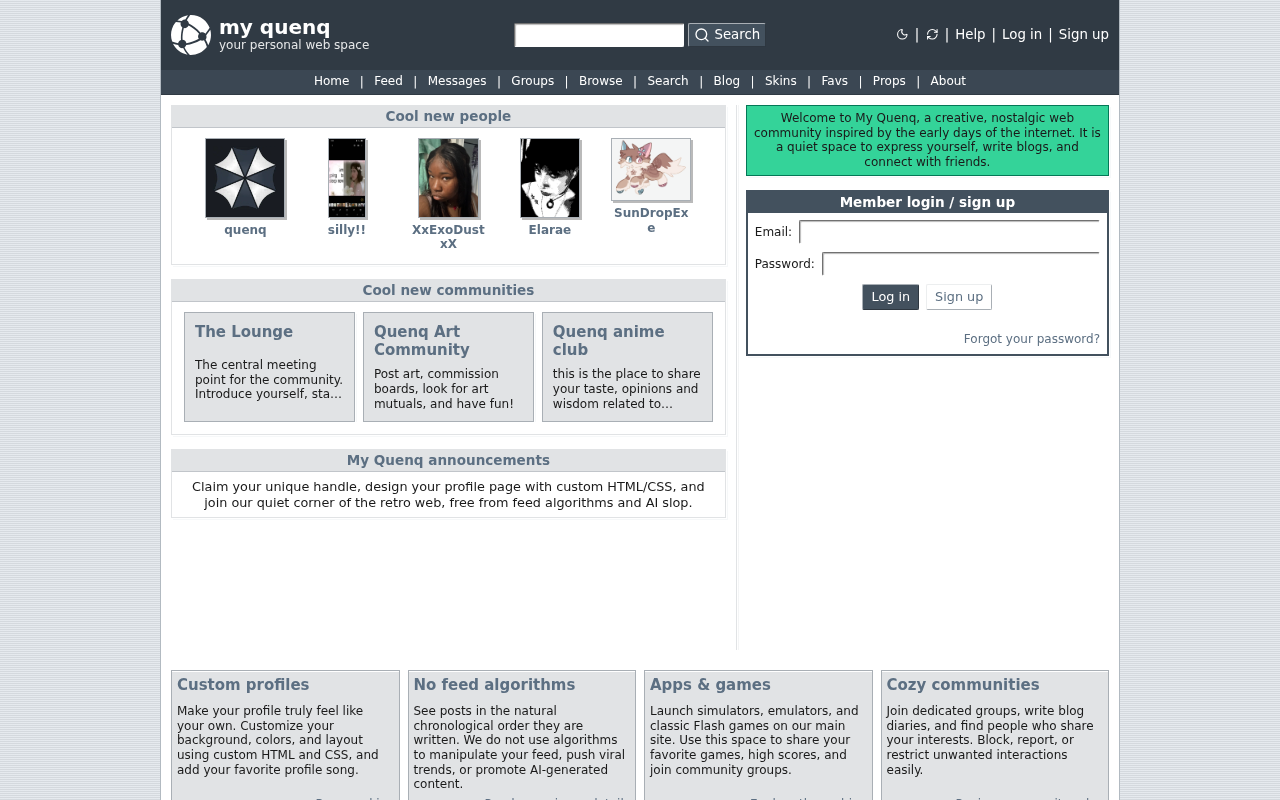
Task: Click the Cool new communities heading
Action: 448,290
